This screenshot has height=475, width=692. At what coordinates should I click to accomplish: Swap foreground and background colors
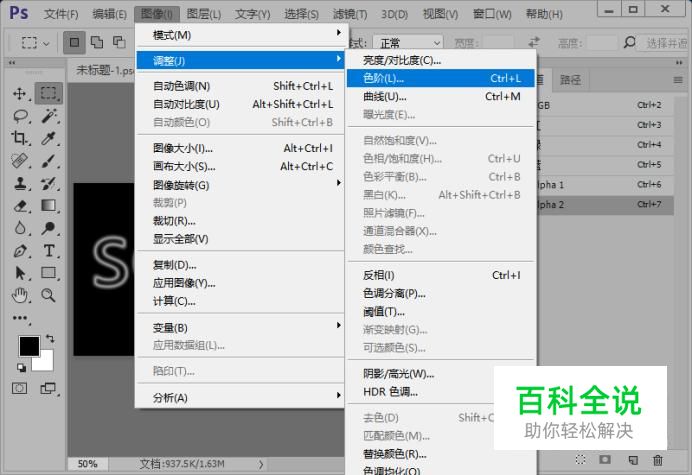click(50, 339)
